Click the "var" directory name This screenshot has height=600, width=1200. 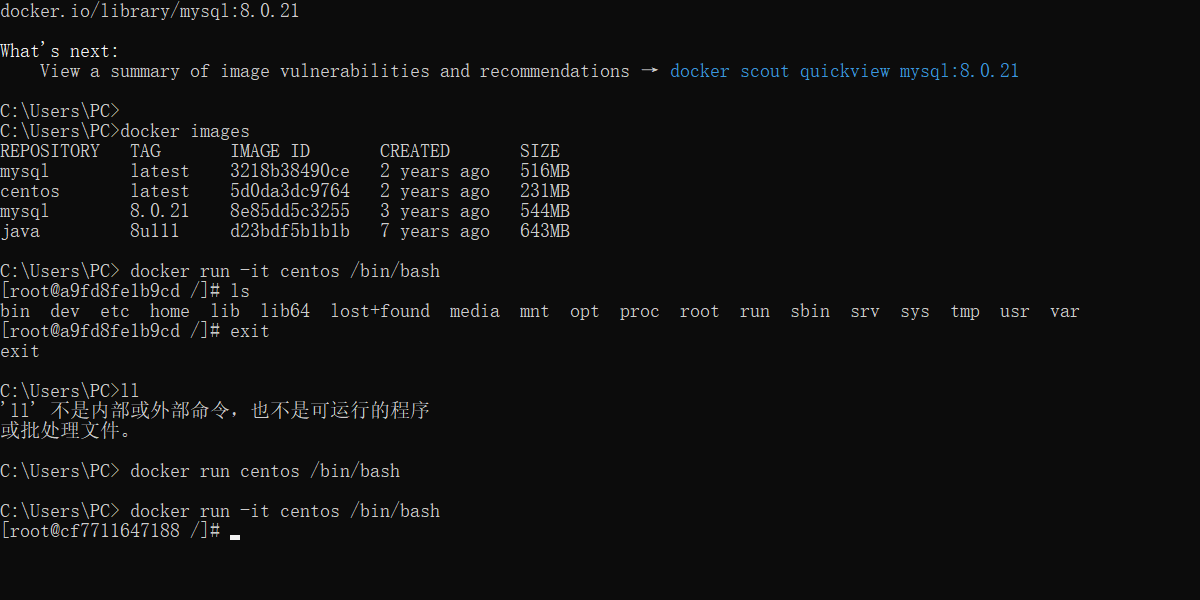coord(1065,311)
